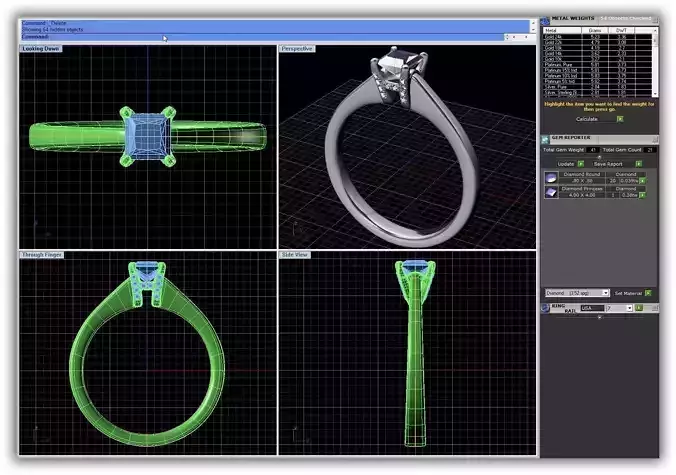Select the Perspective viewport label
676x475 pixels.
(x=297, y=49)
